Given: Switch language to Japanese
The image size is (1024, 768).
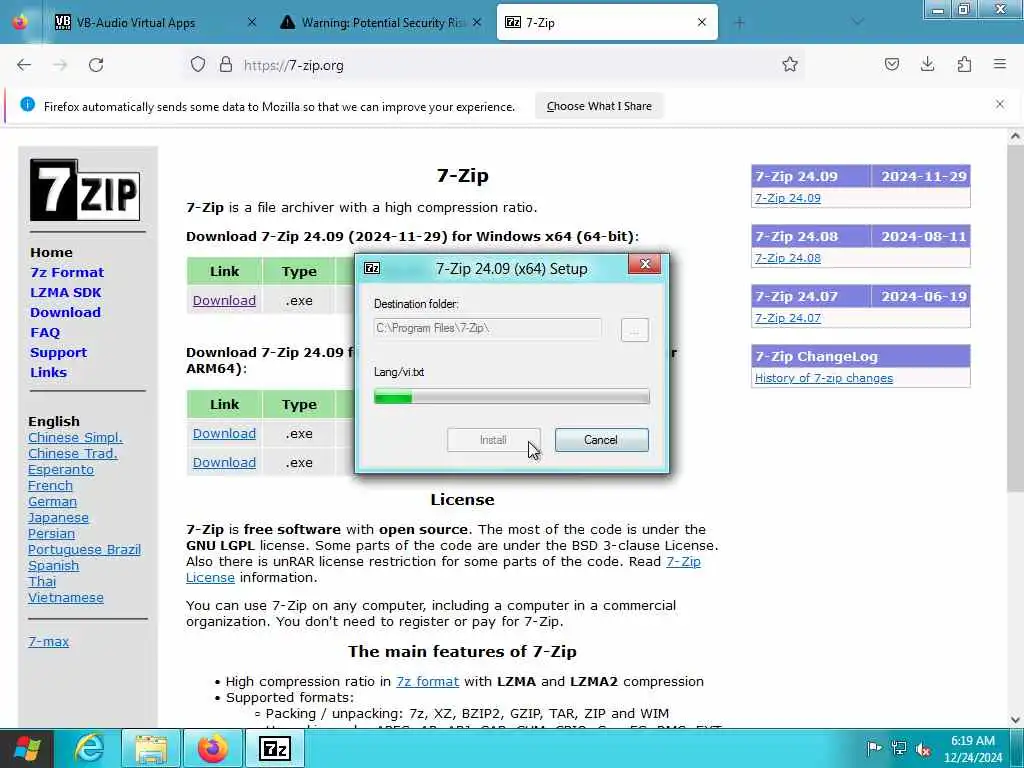Looking at the screenshot, I should click(58, 517).
